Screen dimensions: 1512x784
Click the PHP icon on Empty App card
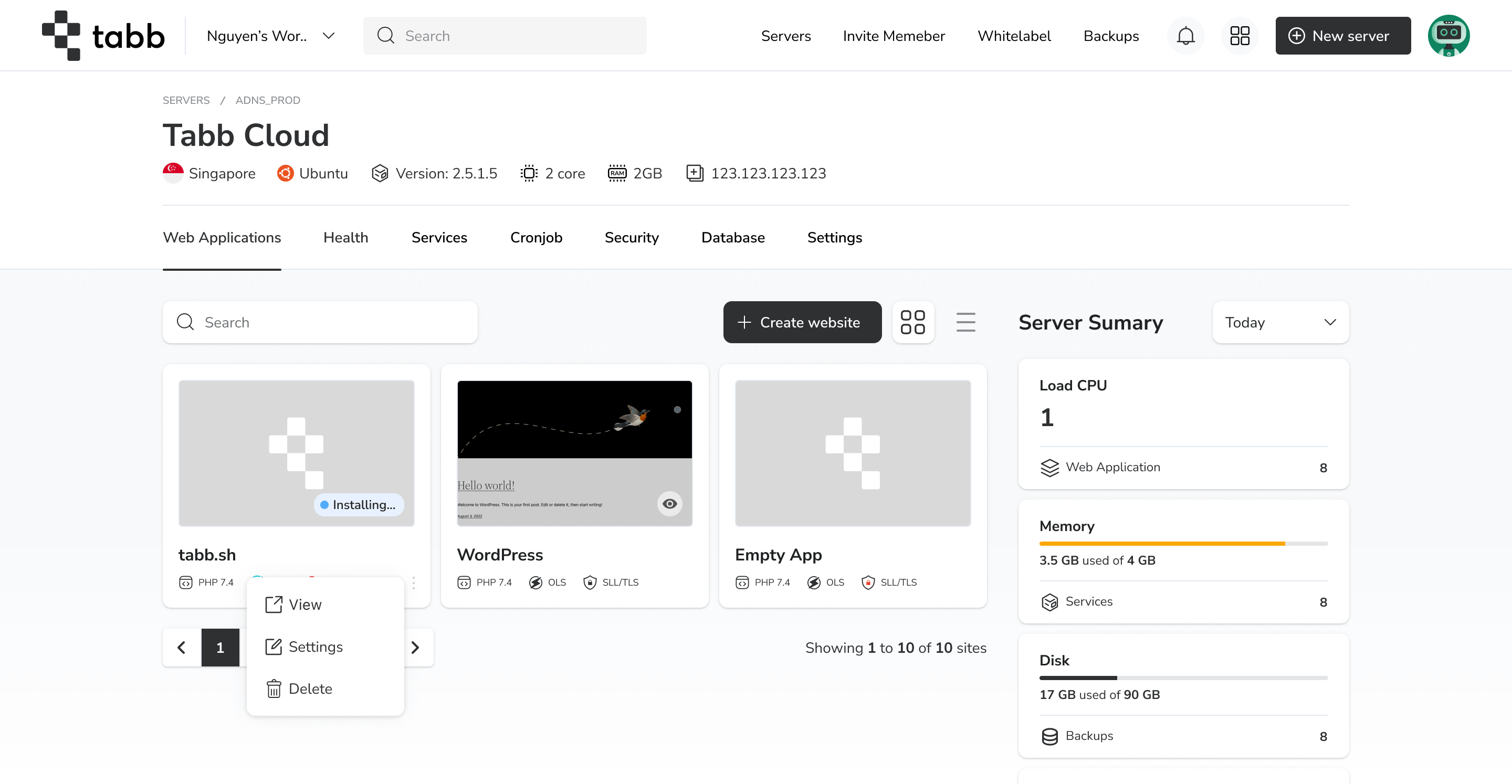742,582
